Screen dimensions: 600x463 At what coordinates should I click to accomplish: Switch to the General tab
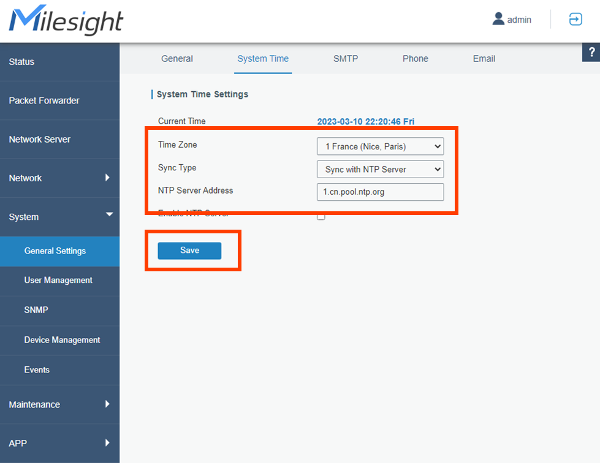pyautogui.click(x=177, y=59)
